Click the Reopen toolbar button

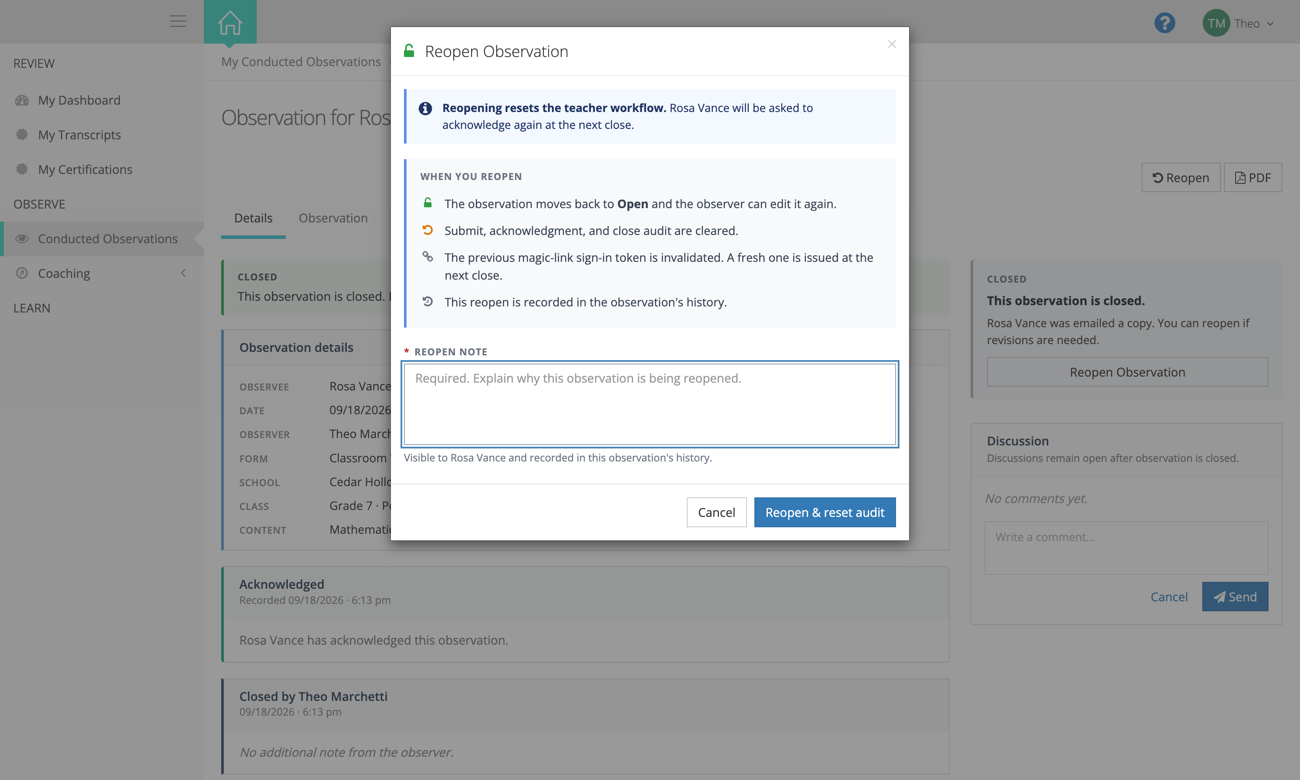pos(1181,177)
